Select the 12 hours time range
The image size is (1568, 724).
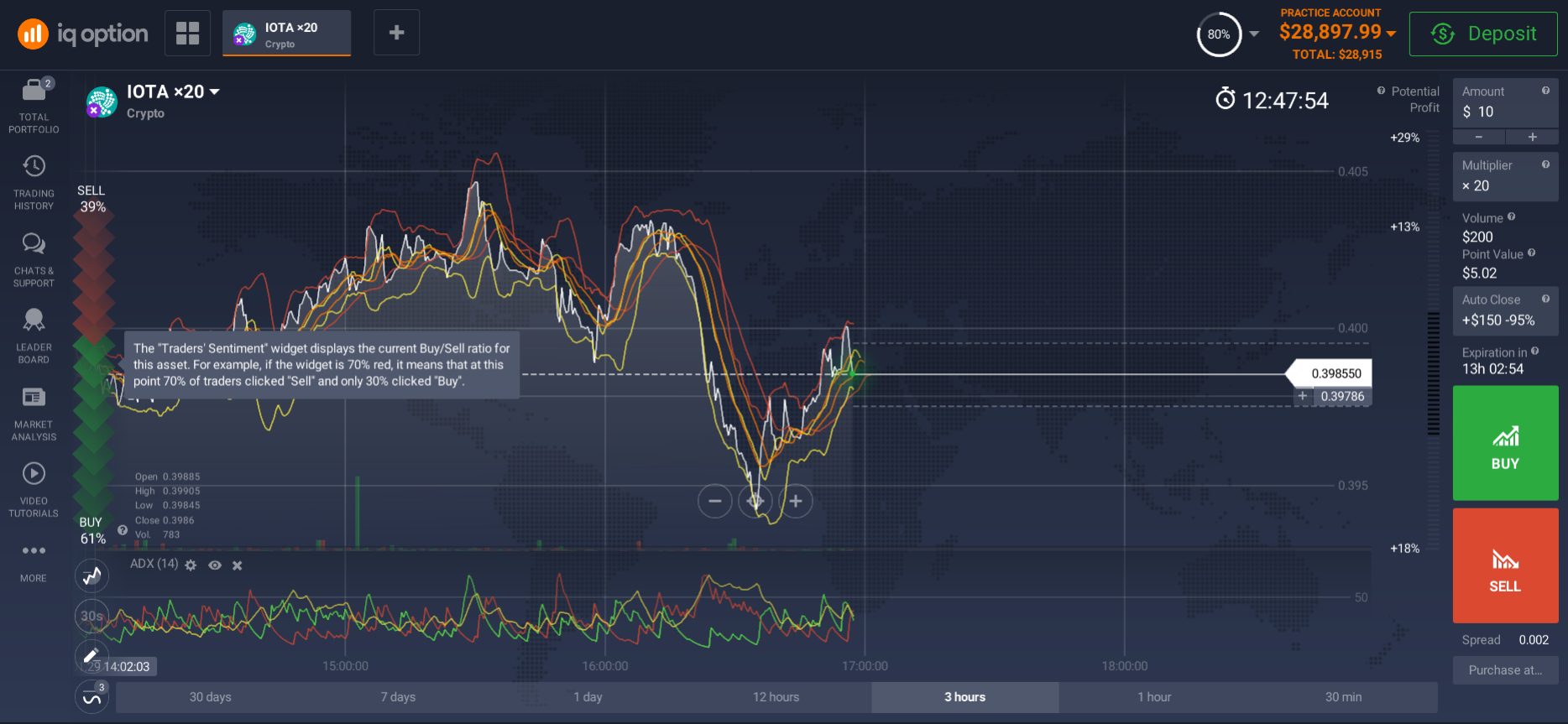[x=776, y=697]
